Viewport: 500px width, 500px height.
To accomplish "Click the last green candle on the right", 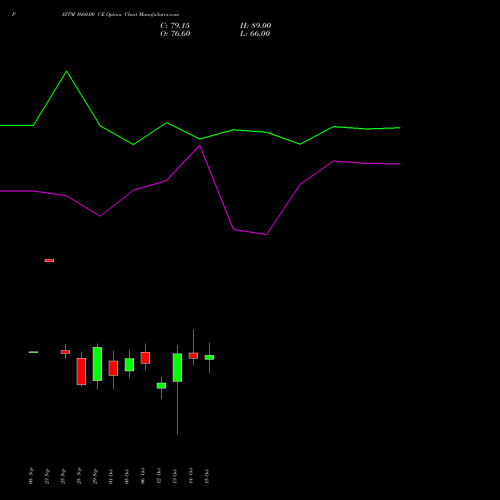I will click(x=209, y=357).
